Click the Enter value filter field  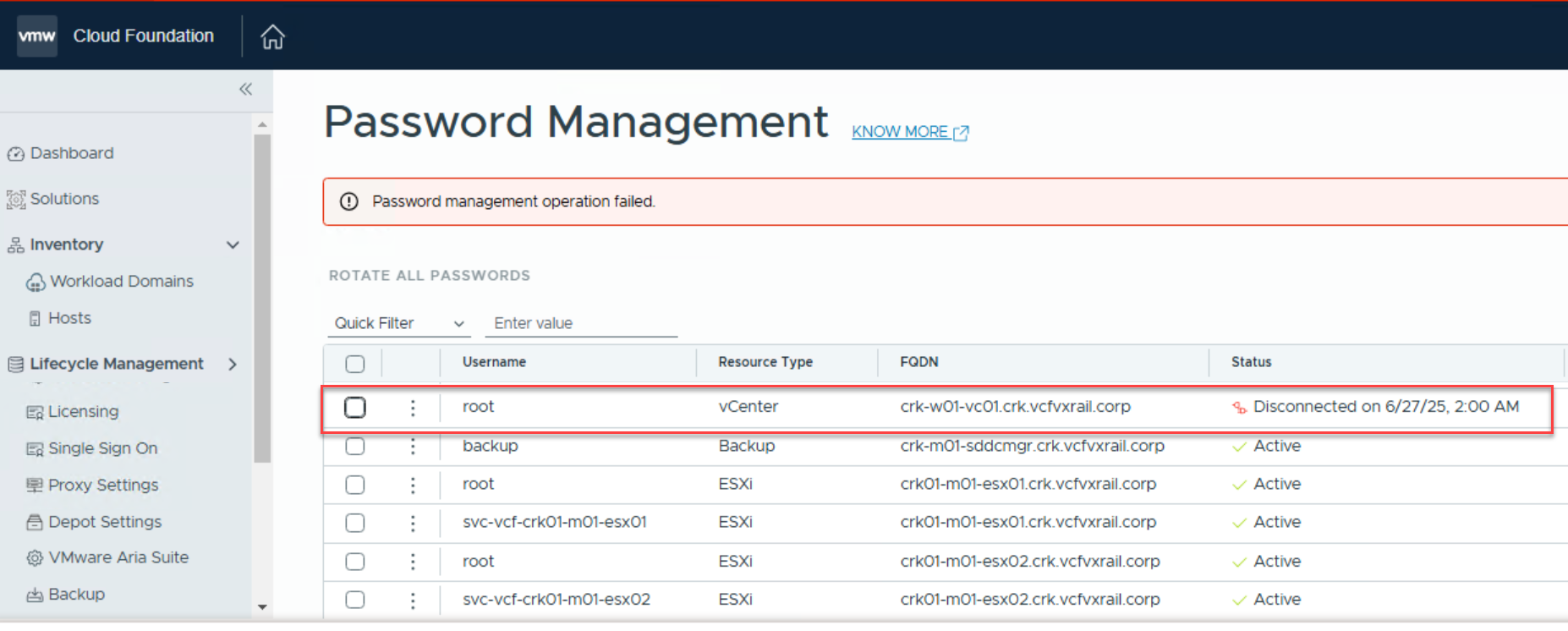coord(581,323)
